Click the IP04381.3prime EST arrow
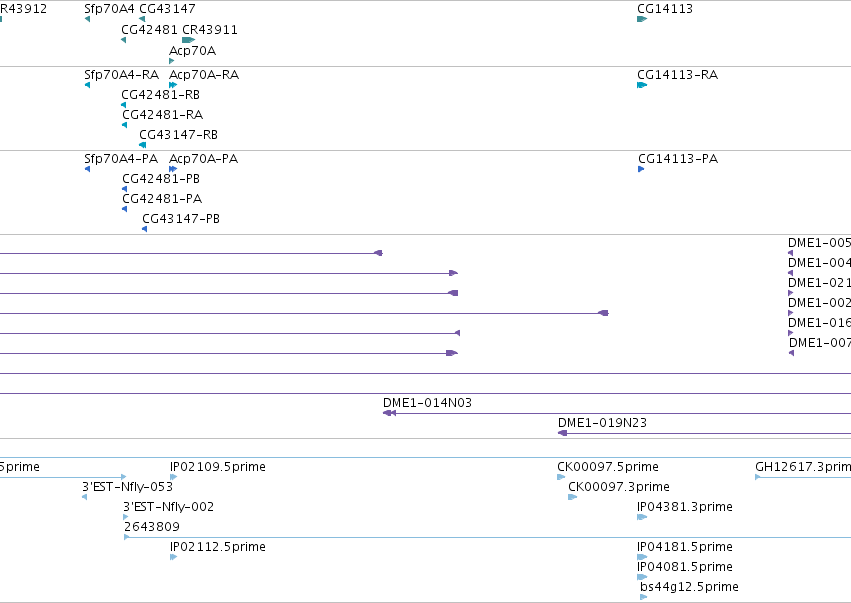This screenshot has width=851, height=603. pos(642,517)
